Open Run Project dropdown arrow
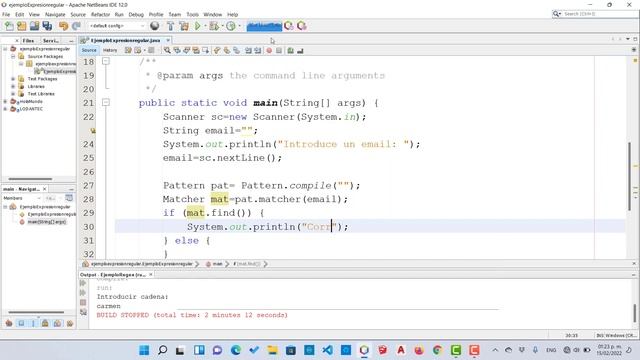Screen dimensions: 640x360 pos(204,26)
